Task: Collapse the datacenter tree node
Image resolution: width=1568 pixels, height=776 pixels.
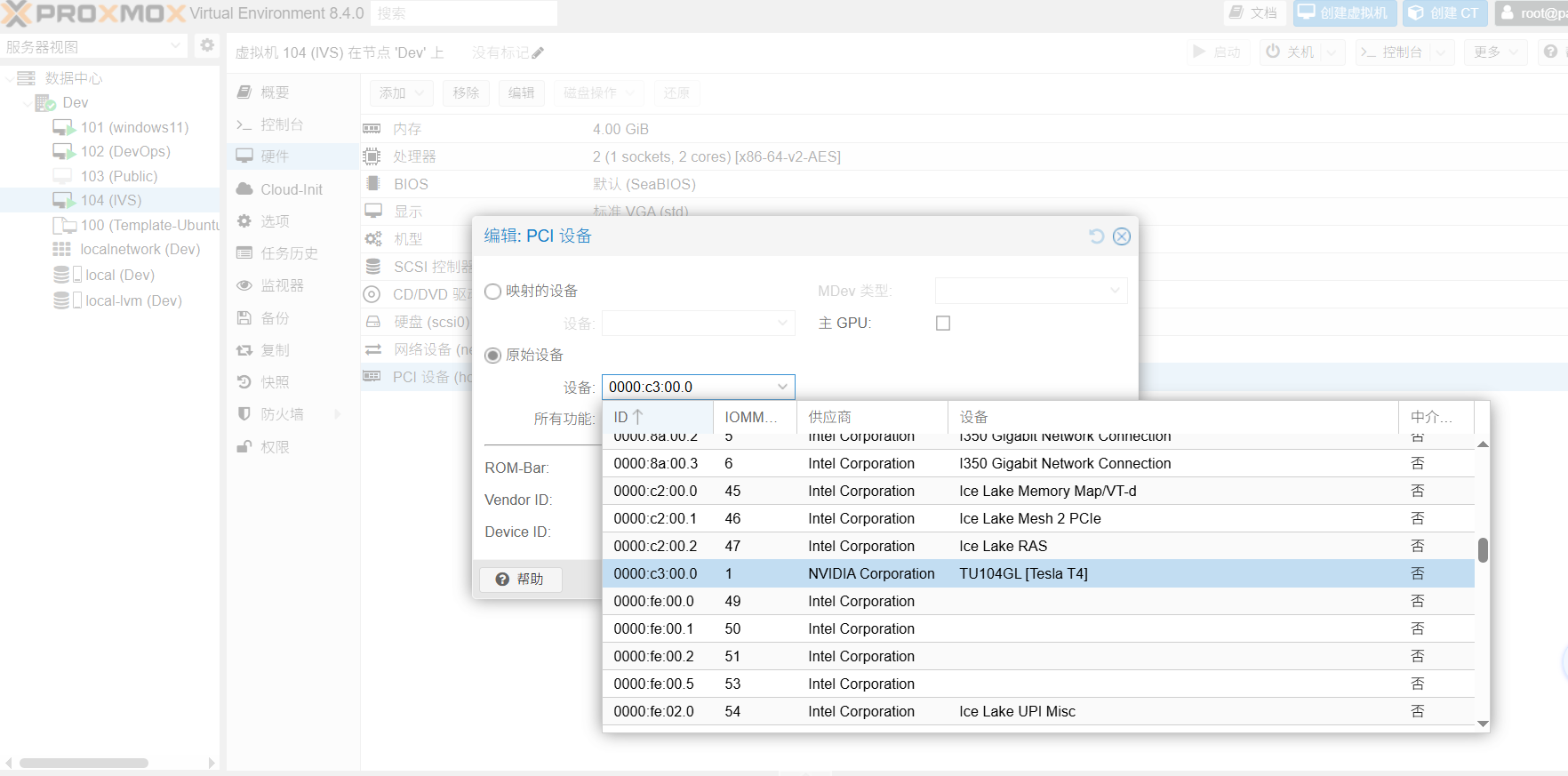Action: coord(9,79)
